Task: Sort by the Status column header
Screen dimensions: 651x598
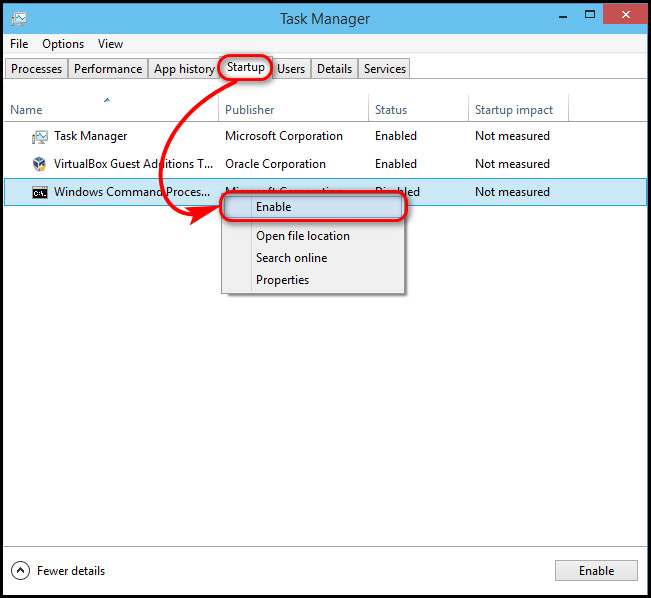Action: tap(418, 110)
